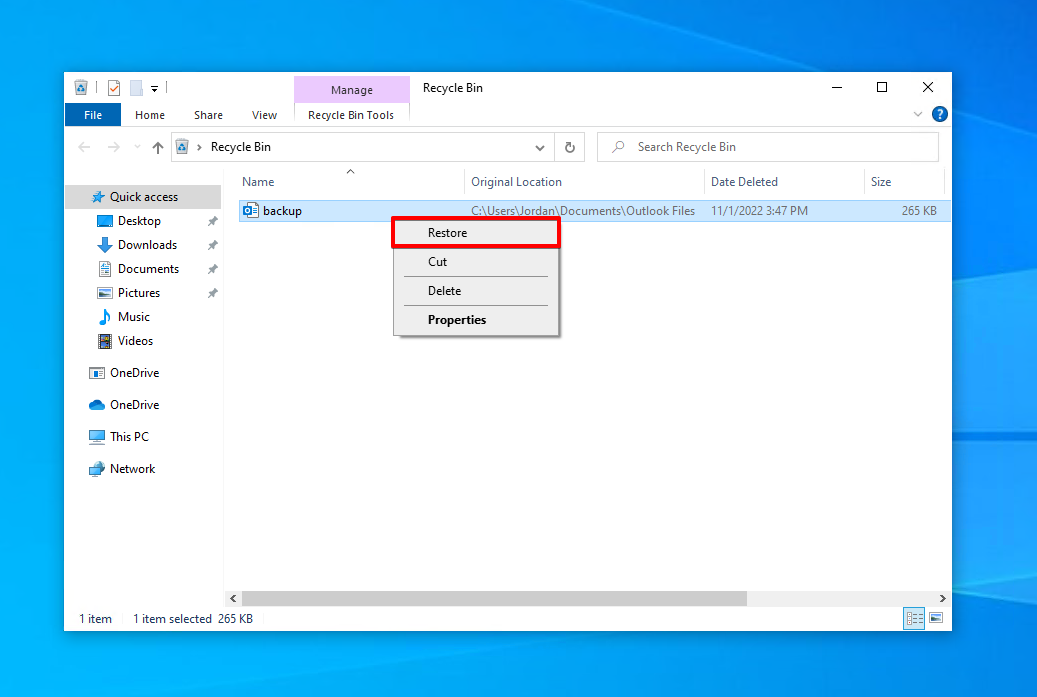Sort by Date Deleted column header
Screen dimensions: 1037x697
coord(744,182)
